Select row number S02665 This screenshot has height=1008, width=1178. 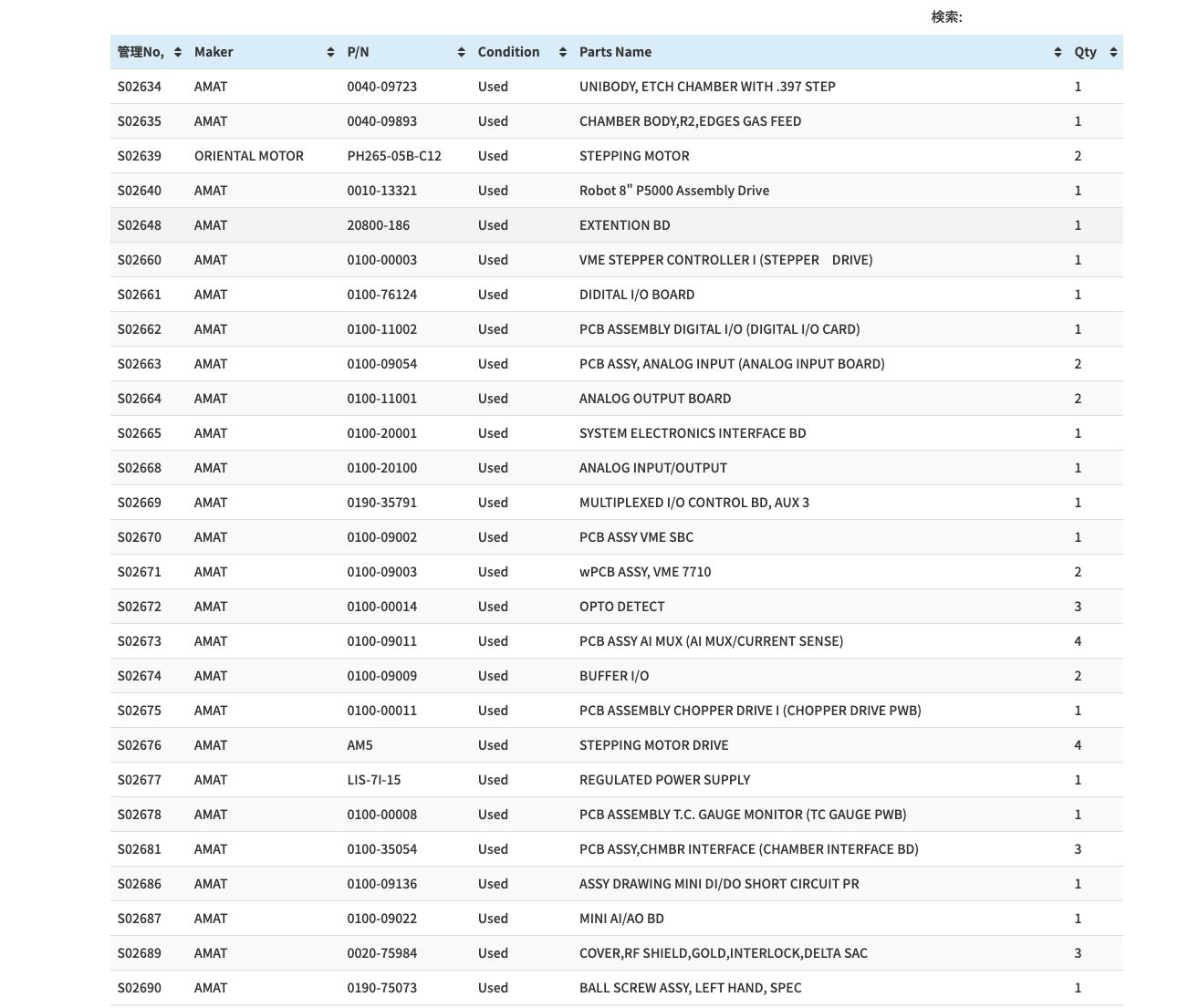[x=140, y=433]
